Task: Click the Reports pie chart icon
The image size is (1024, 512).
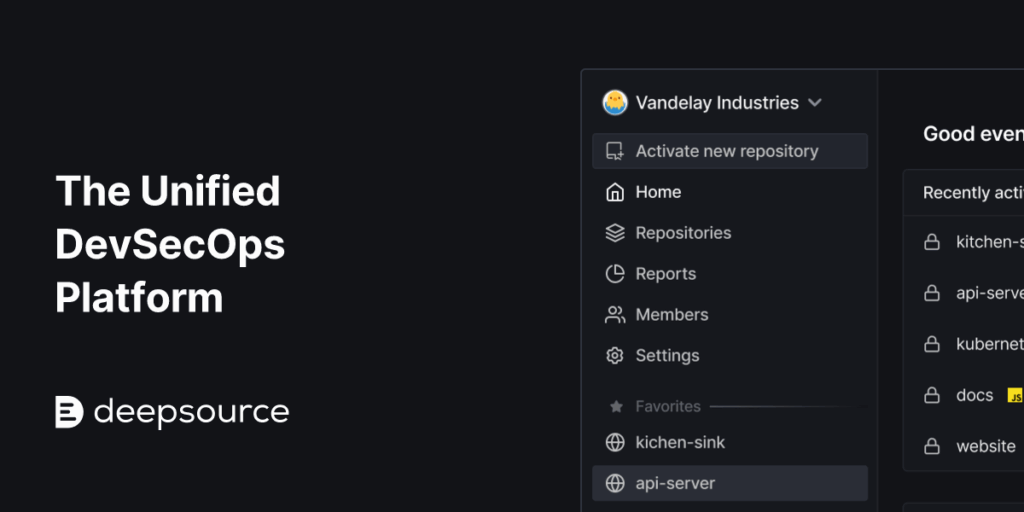Action: [615, 274]
